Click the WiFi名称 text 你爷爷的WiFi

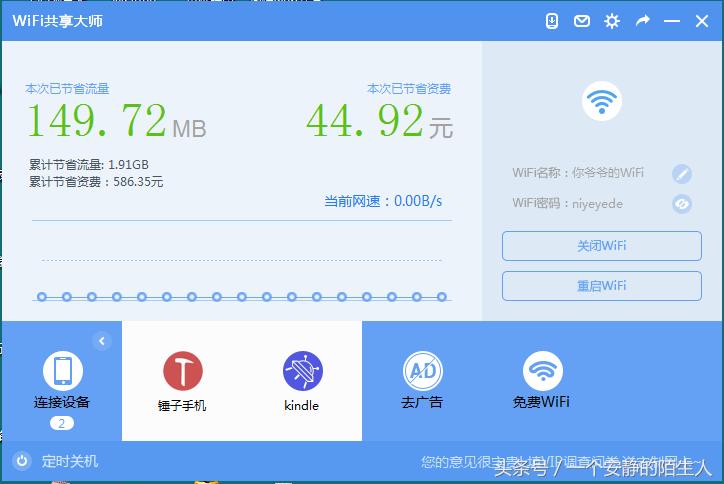[608, 173]
